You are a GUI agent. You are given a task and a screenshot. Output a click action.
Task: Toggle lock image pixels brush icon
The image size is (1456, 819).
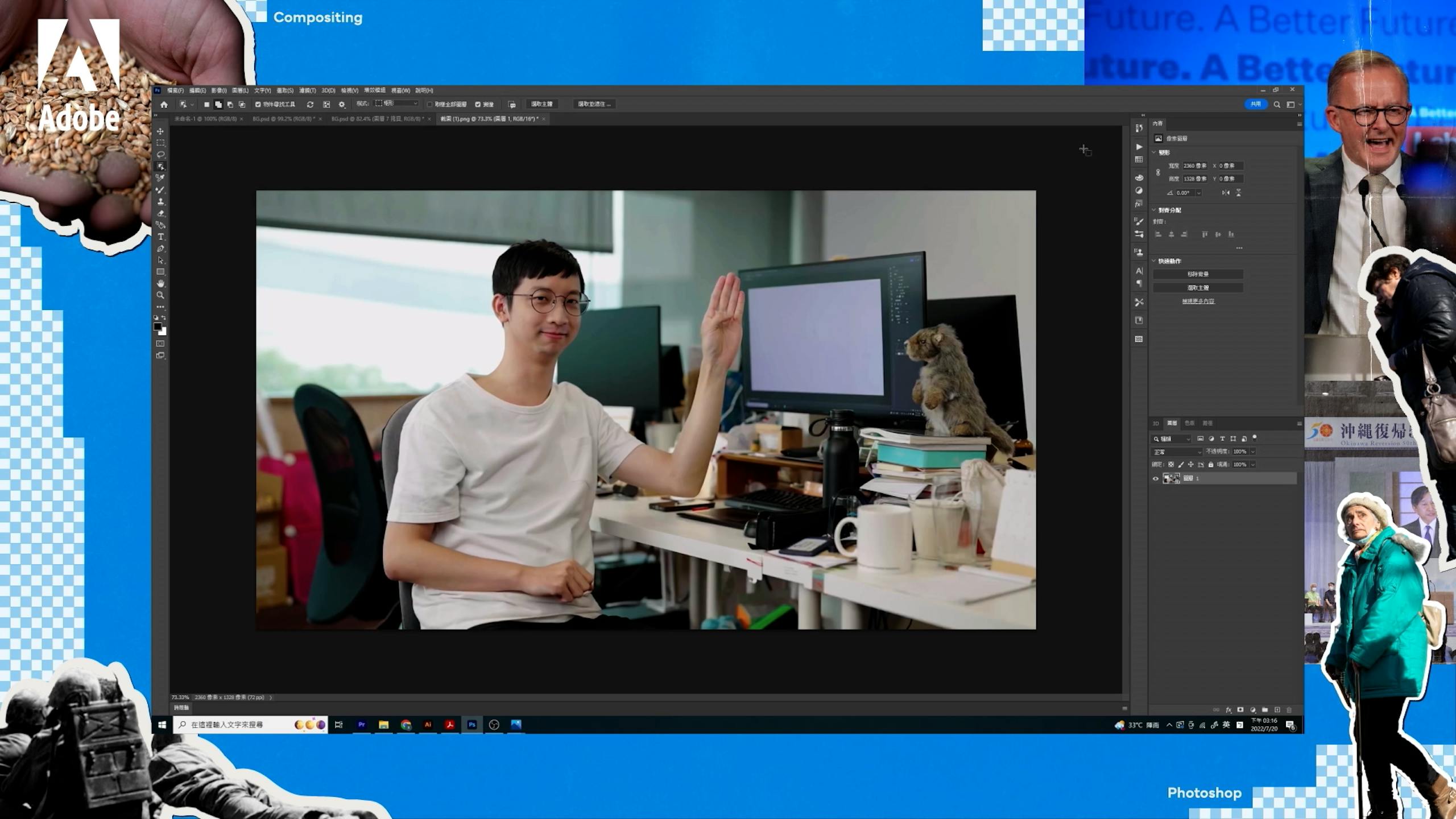click(1181, 465)
